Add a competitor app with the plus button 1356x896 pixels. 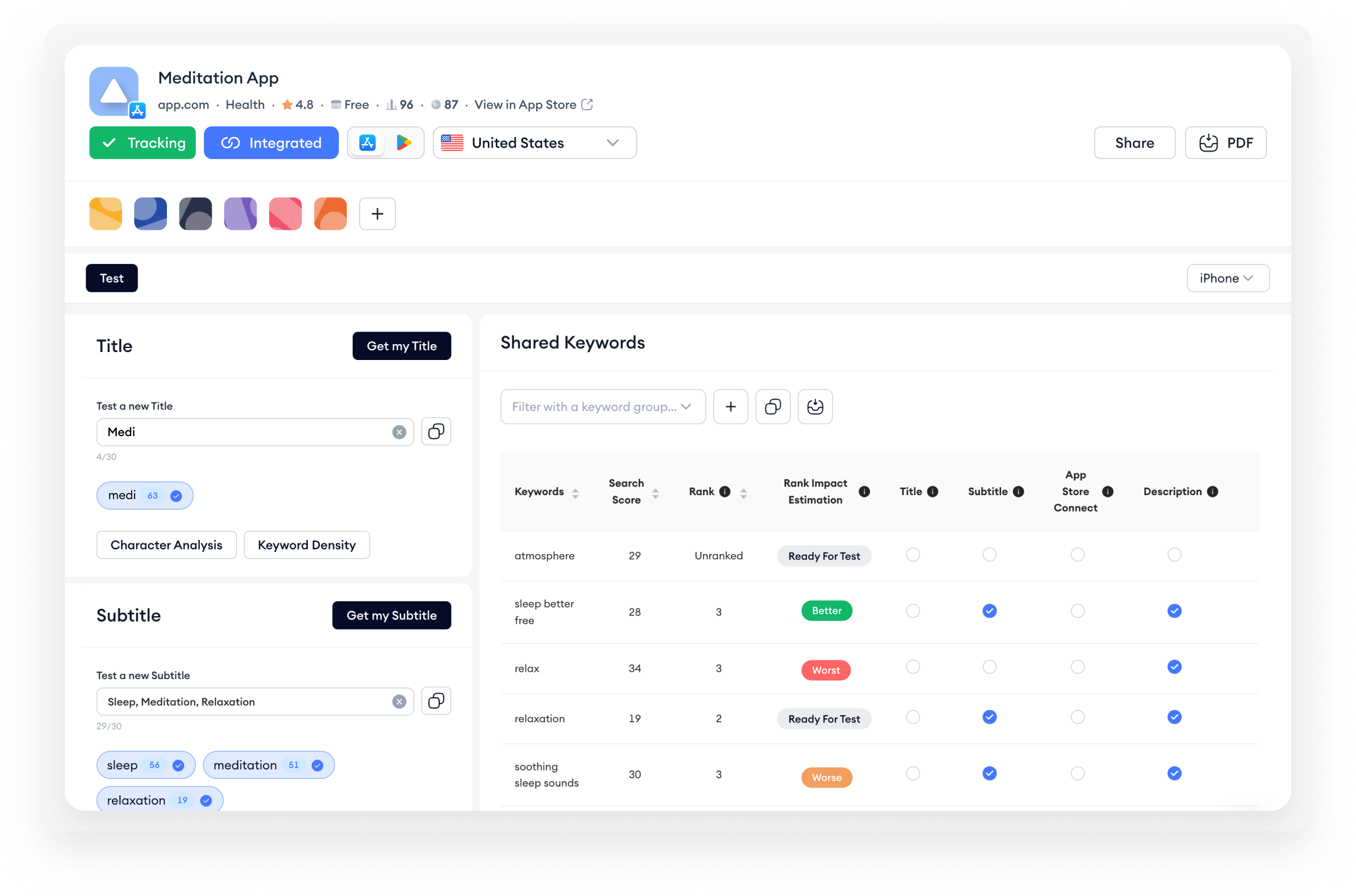pyautogui.click(x=377, y=213)
